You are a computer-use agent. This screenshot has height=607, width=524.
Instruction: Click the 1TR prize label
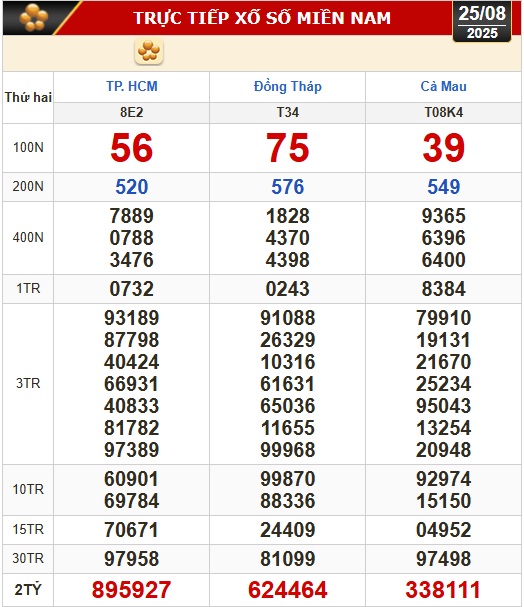click(28, 289)
